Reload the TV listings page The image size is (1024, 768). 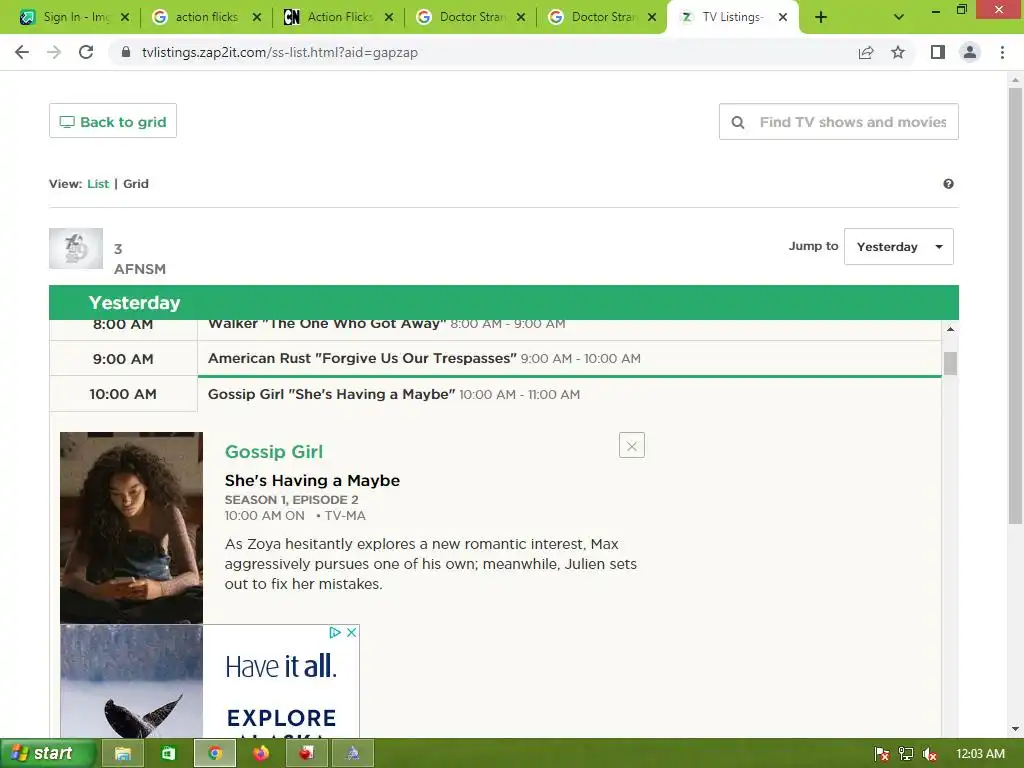(x=86, y=52)
